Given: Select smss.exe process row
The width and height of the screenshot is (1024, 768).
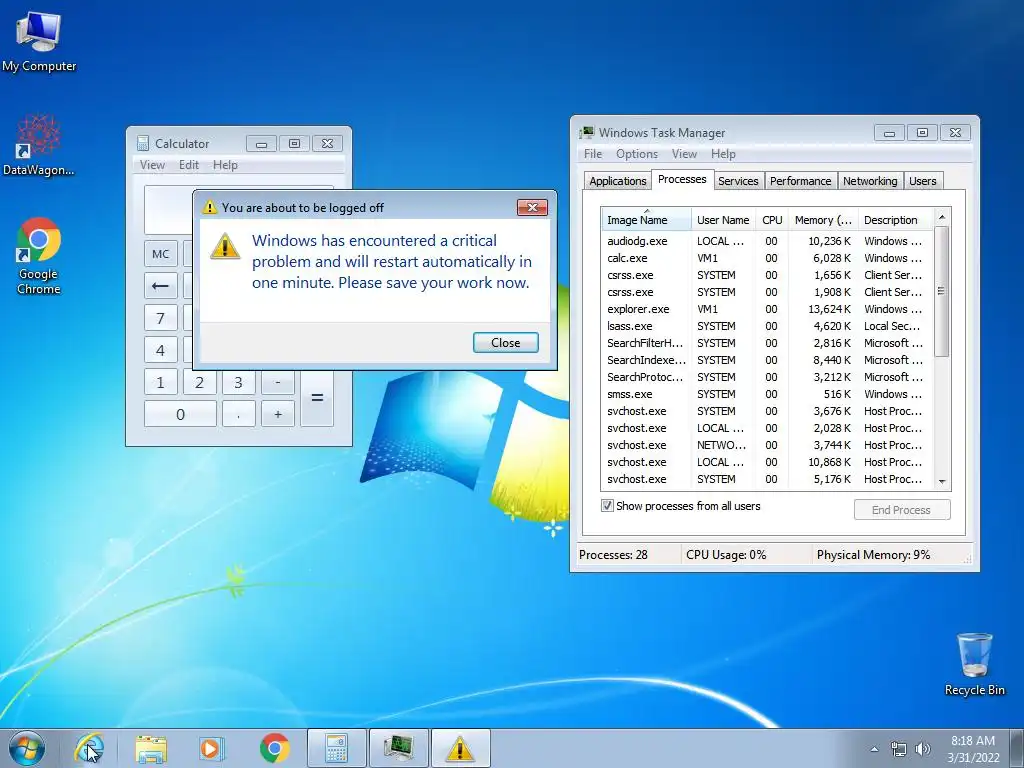Looking at the screenshot, I should pyautogui.click(x=767, y=394).
